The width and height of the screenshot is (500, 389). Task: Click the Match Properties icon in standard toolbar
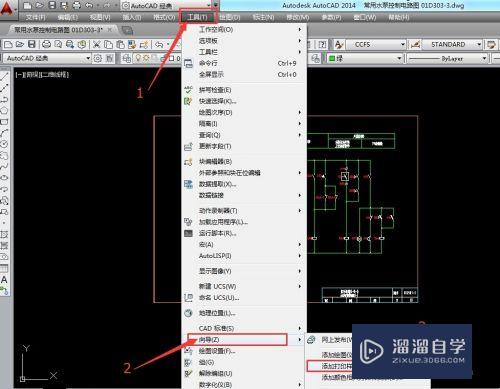[132, 44]
